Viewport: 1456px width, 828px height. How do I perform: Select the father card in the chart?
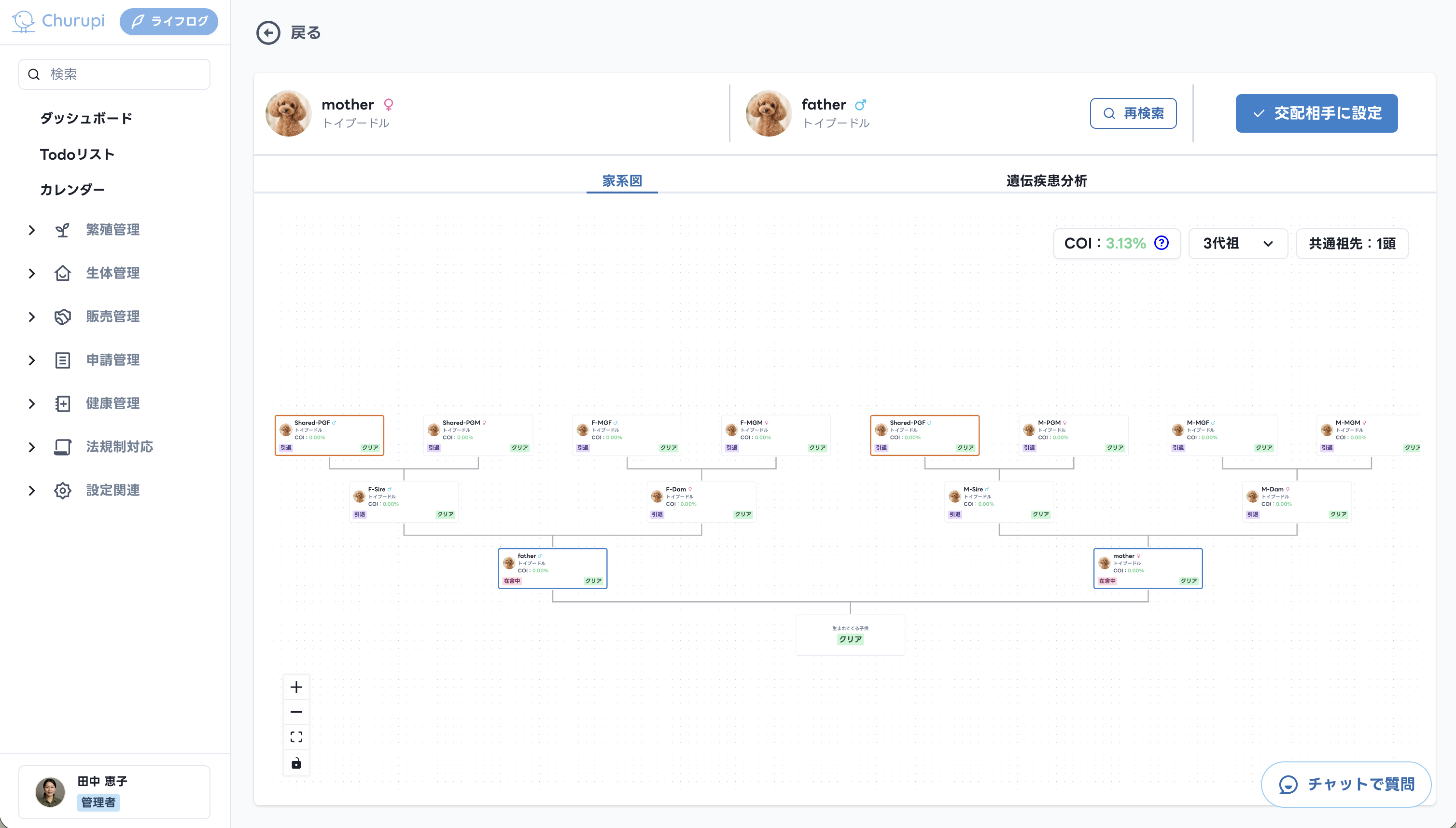(x=552, y=569)
